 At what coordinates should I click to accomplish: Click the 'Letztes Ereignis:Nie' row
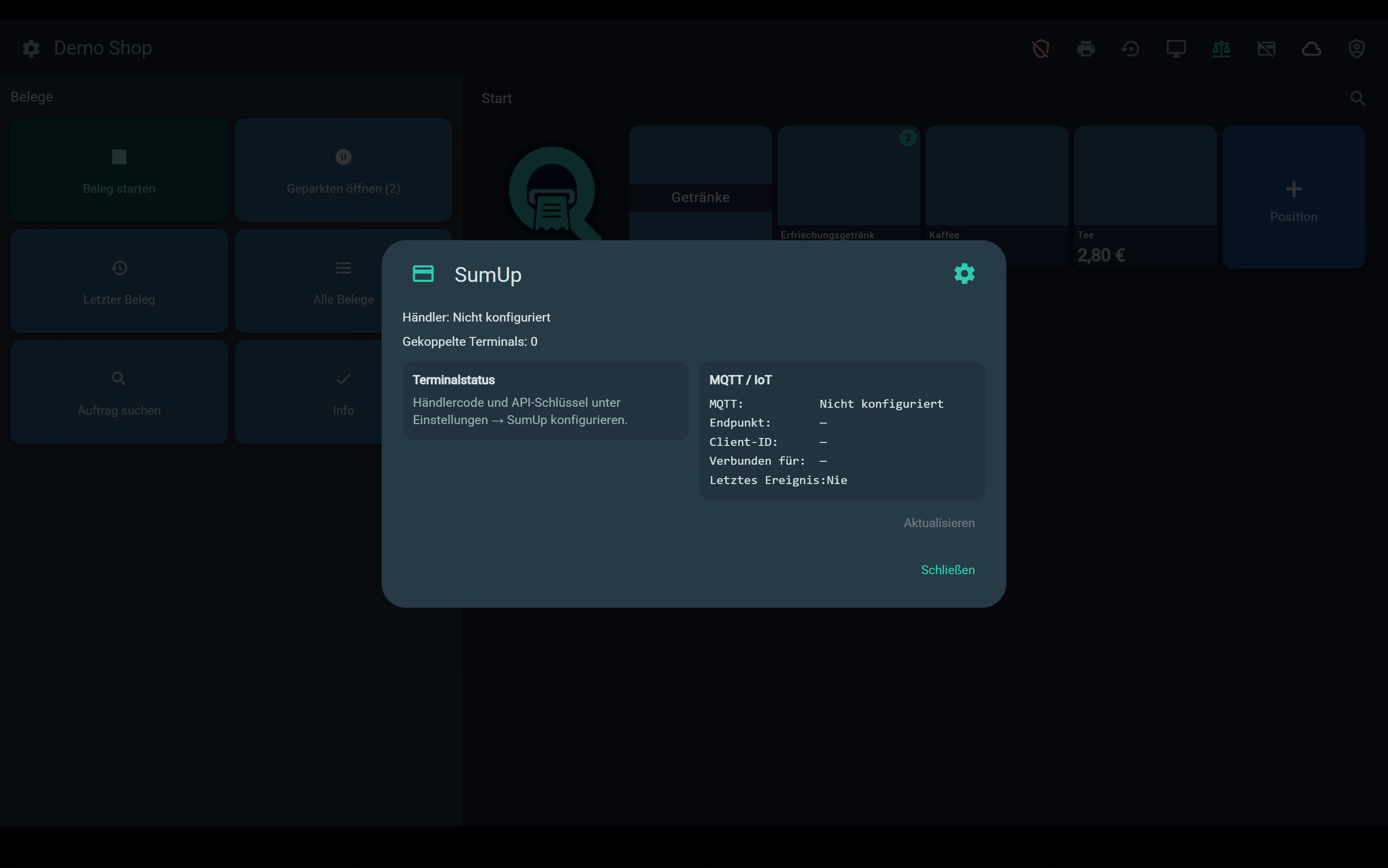pos(778,480)
